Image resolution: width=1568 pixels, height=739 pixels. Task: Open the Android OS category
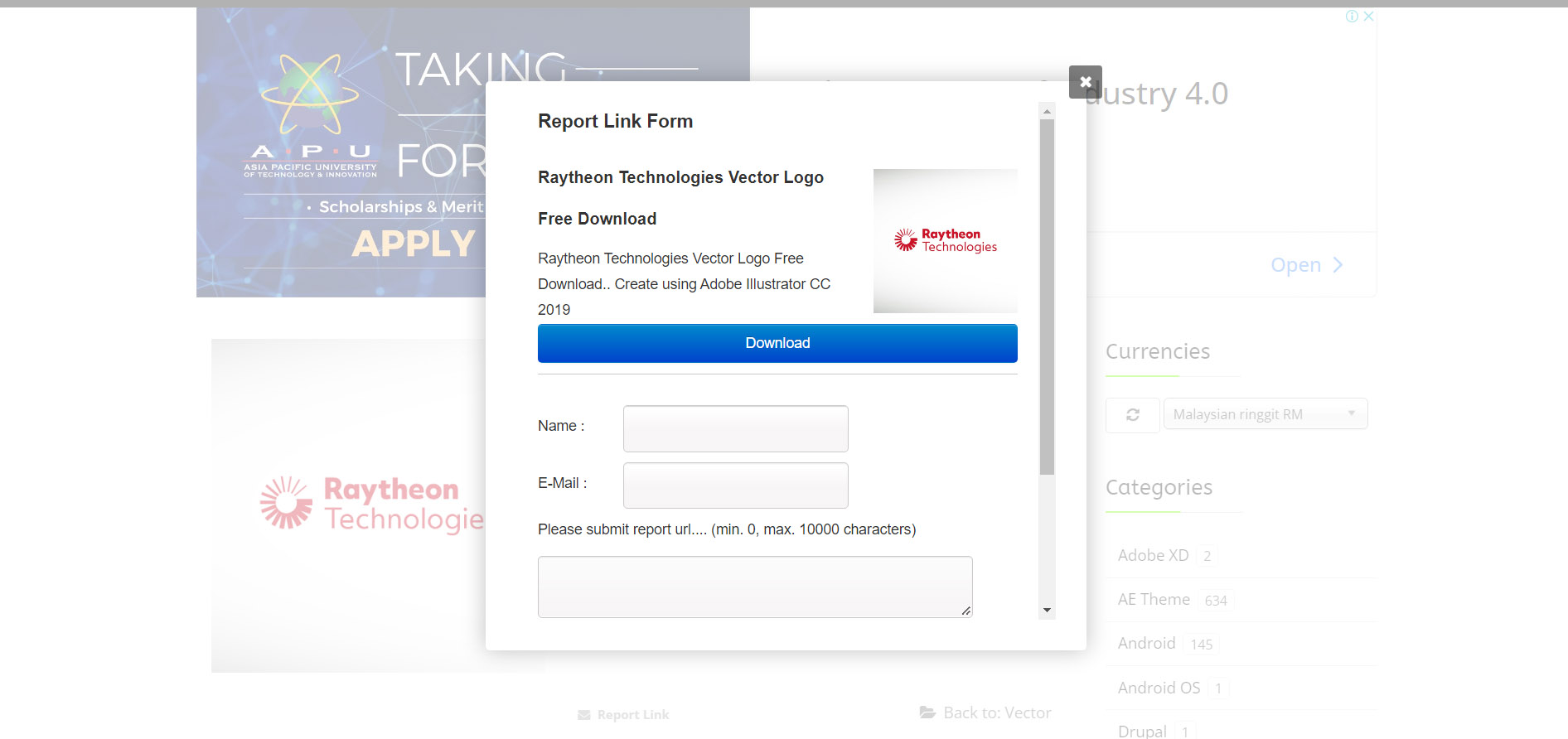click(x=1159, y=688)
